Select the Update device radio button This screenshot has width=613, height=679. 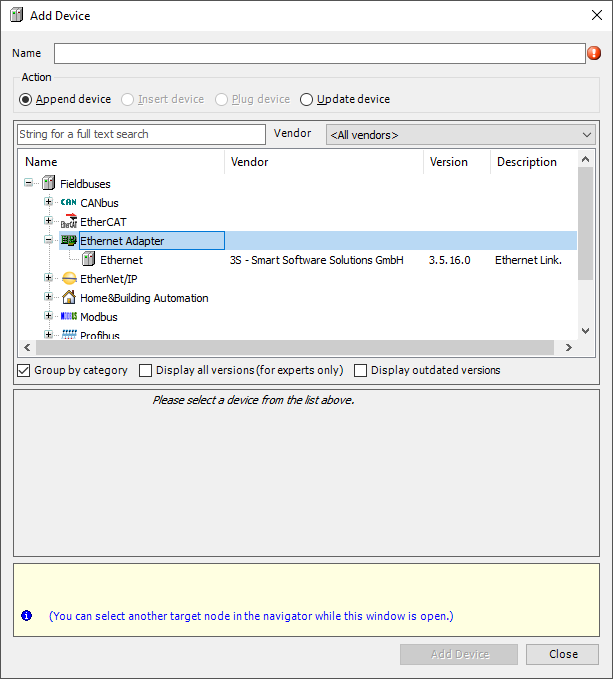click(x=307, y=100)
